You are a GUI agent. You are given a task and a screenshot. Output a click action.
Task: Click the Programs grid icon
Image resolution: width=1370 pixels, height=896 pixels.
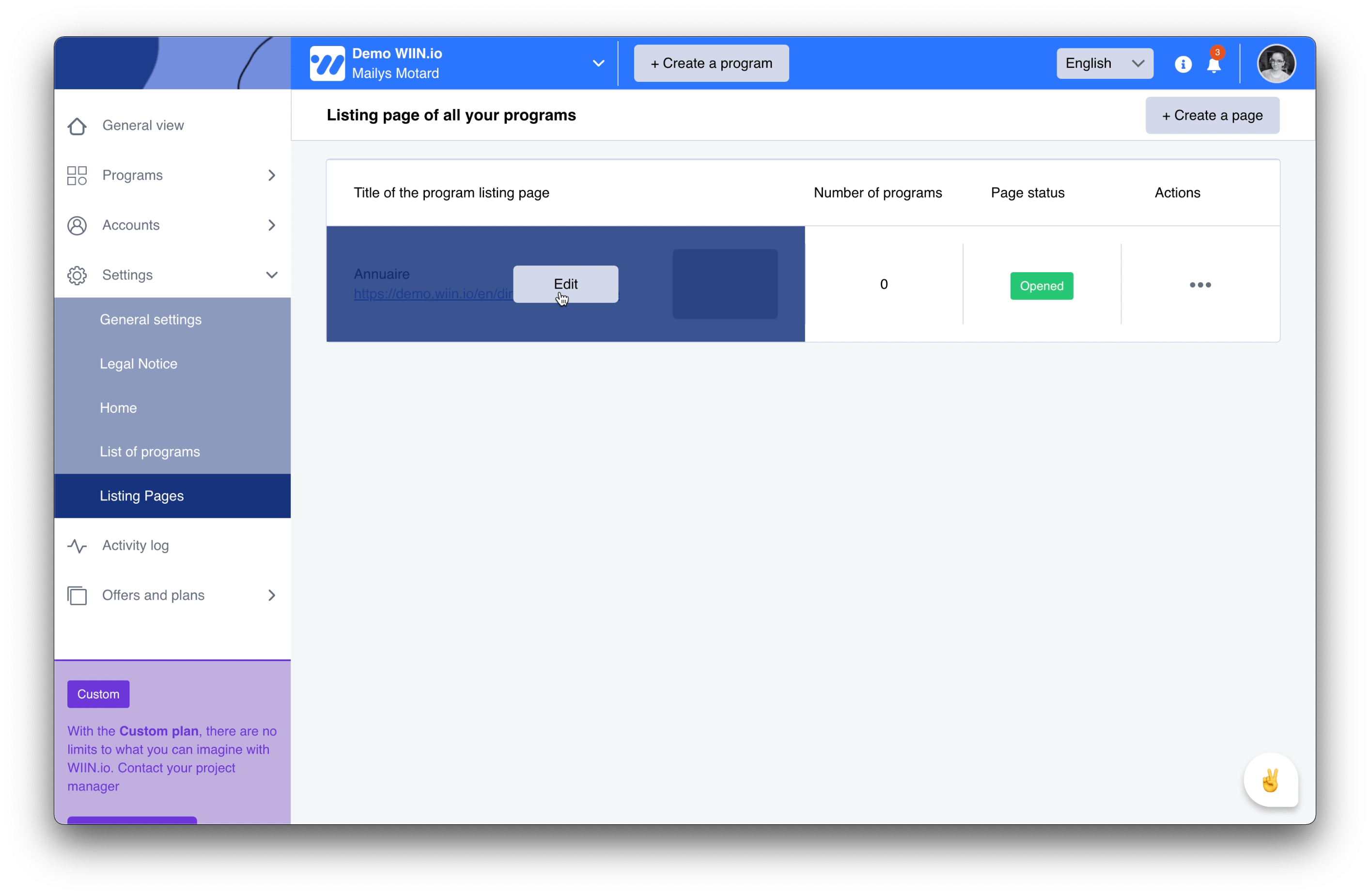tap(77, 175)
